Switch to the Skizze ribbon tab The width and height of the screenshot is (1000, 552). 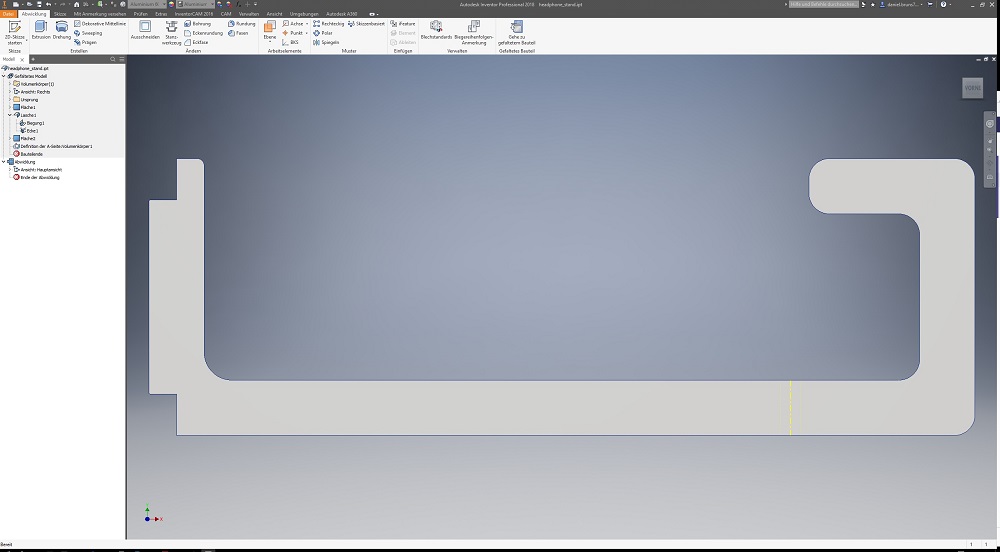tap(59, 13)
